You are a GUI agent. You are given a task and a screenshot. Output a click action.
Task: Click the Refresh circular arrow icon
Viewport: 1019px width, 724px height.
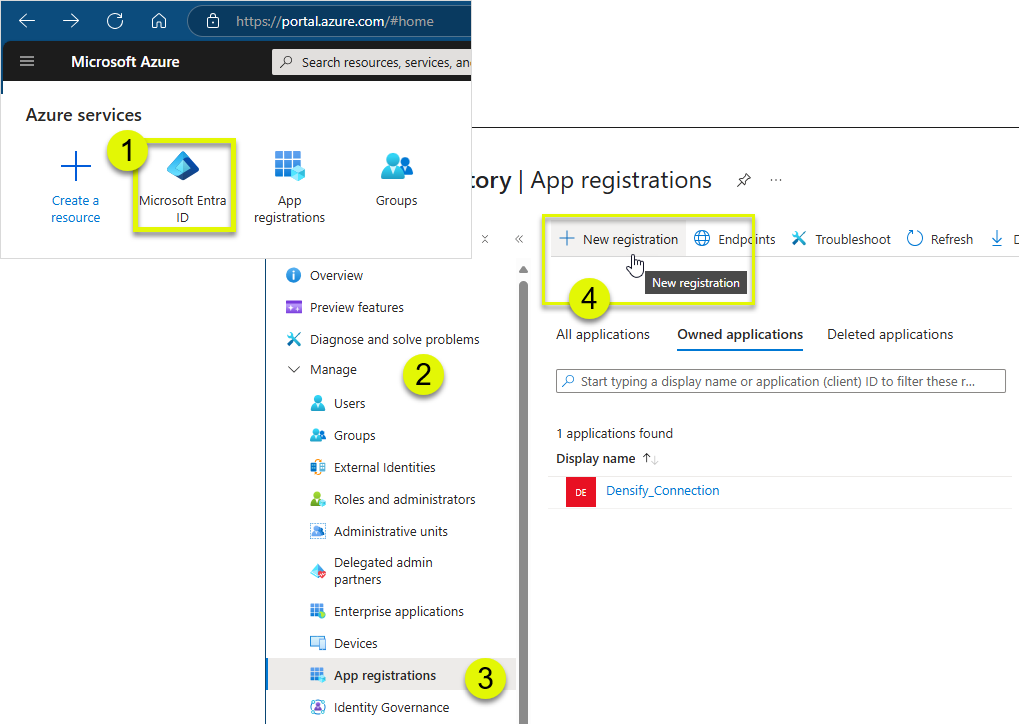click(914, 239)
